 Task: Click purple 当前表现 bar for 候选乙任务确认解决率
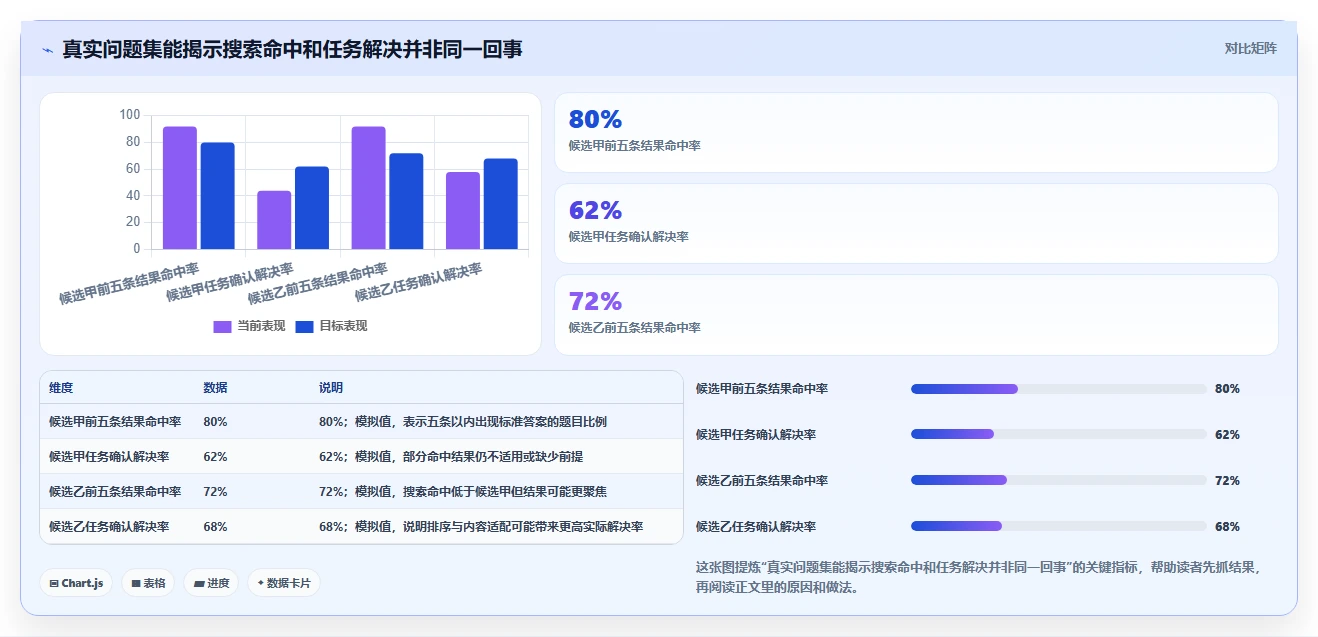tap(463, 211)
